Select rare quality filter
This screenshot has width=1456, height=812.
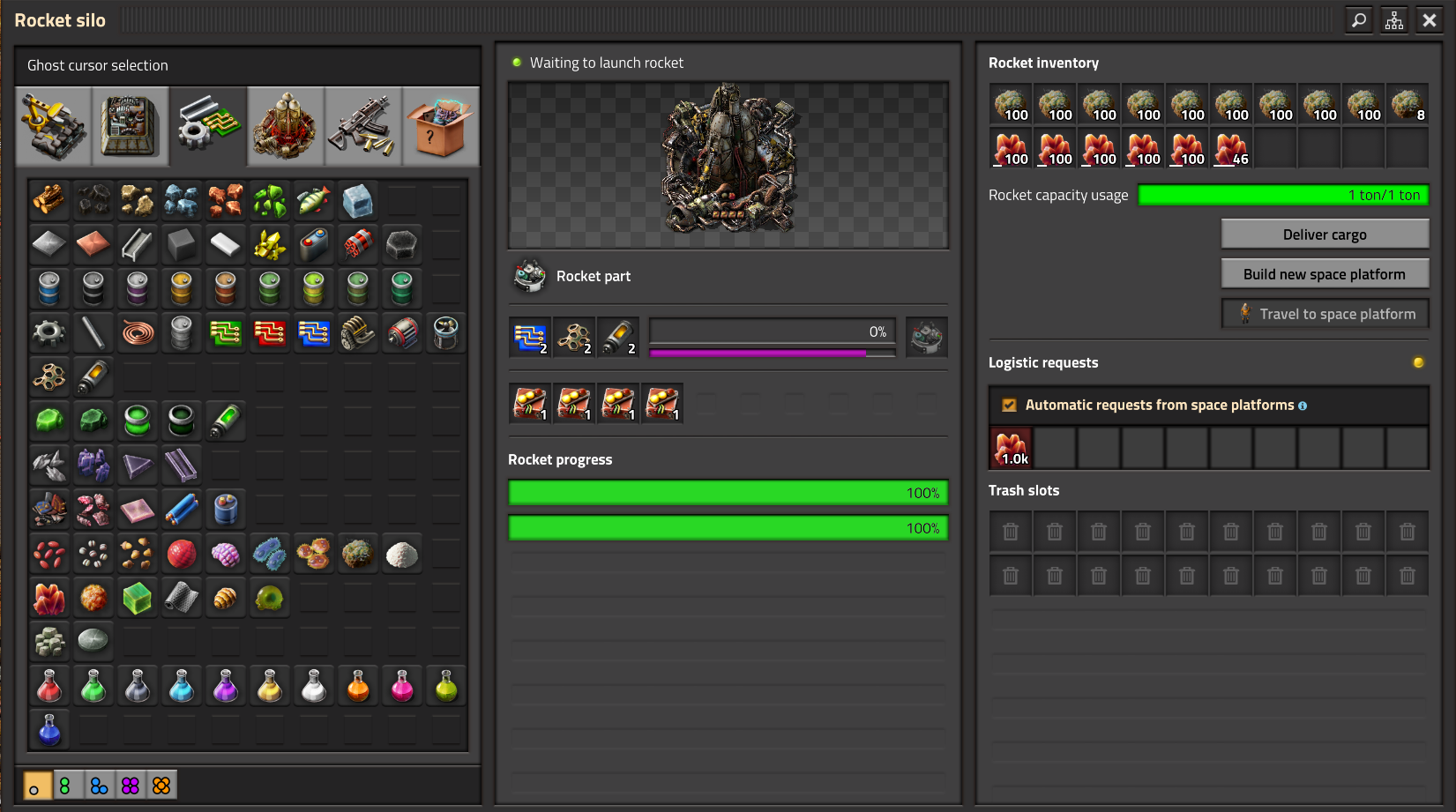coord(100,785)
